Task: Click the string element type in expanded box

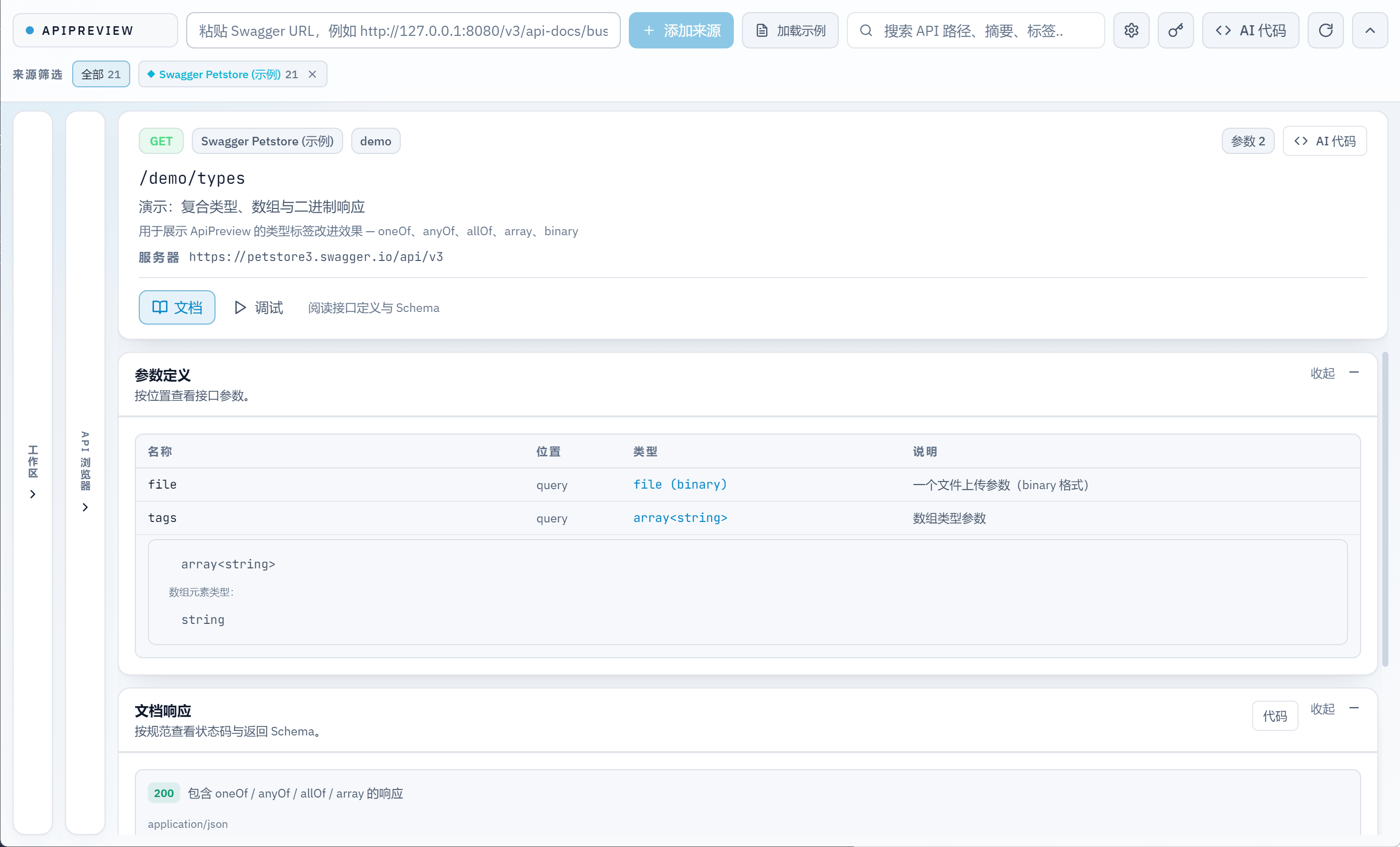Action: pos(203,620)
